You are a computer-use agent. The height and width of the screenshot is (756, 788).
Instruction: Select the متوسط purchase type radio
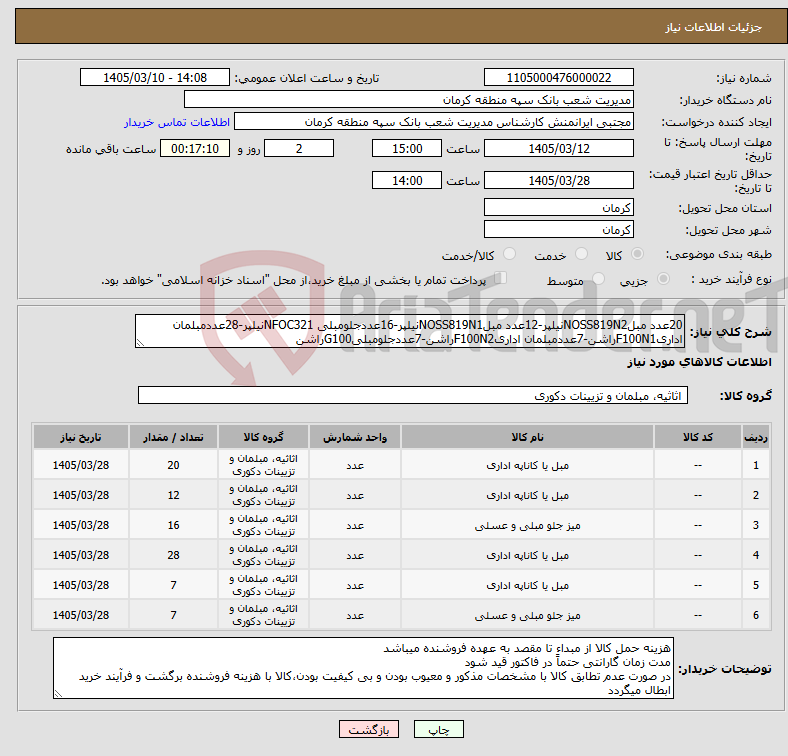(599, 278)
